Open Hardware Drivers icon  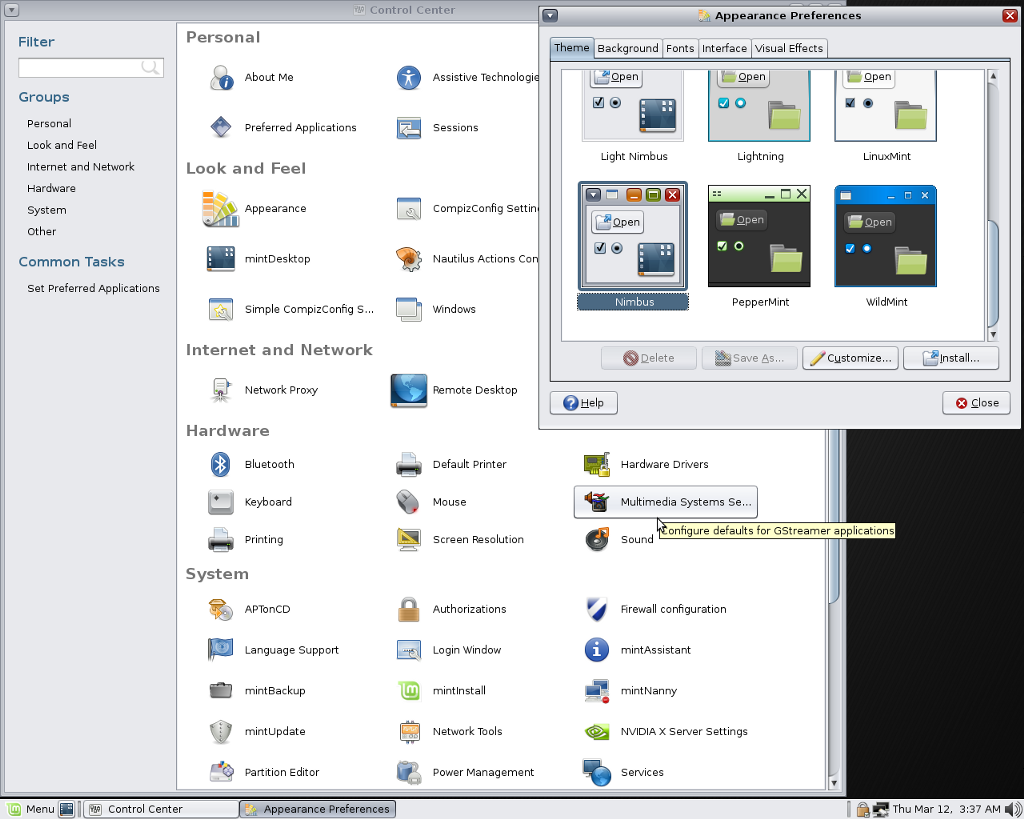point(597,464)
